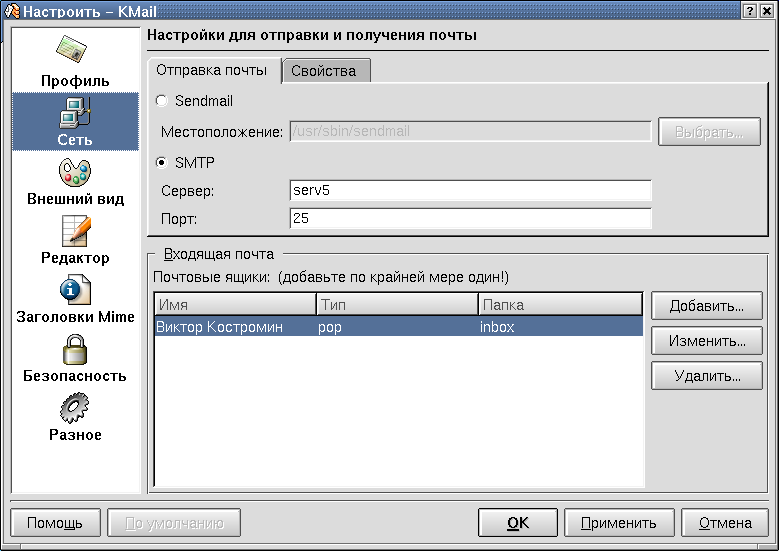The height and width of the screenshot is (551, 779).
Task: Click the KMail title bar icon
Action: pos(12,10)
